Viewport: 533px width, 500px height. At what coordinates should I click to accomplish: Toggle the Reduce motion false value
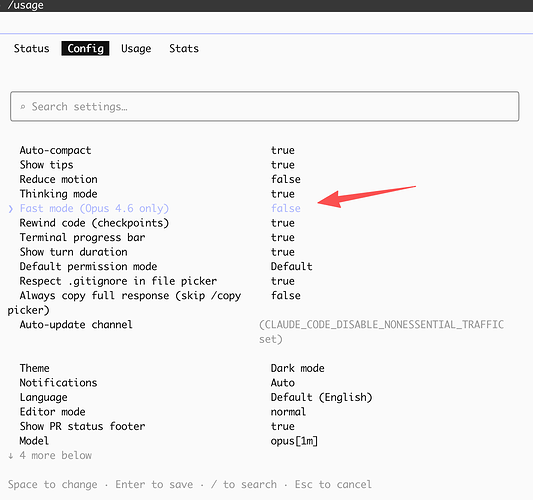coord(286,179)
